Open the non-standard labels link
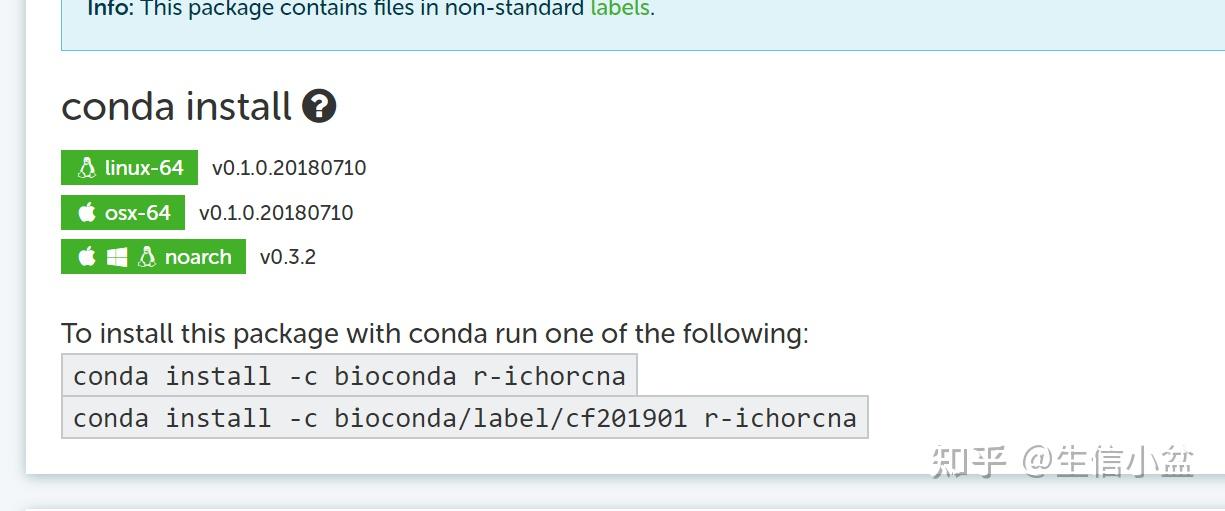The height and width of the screenshot is (511, 1225). [620, 9]
